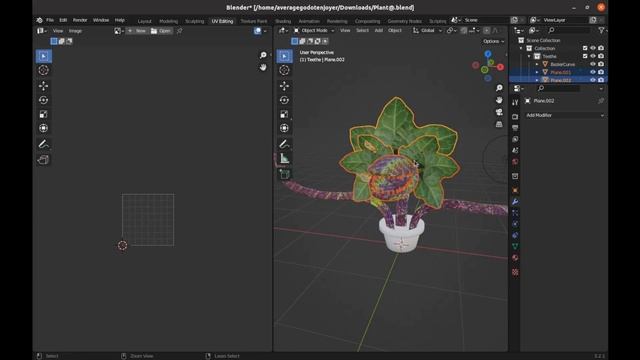This screenshot has height=360, width=640.
Task: Toggle camera view icon in the 3D viewport
Action: [499, 112]
